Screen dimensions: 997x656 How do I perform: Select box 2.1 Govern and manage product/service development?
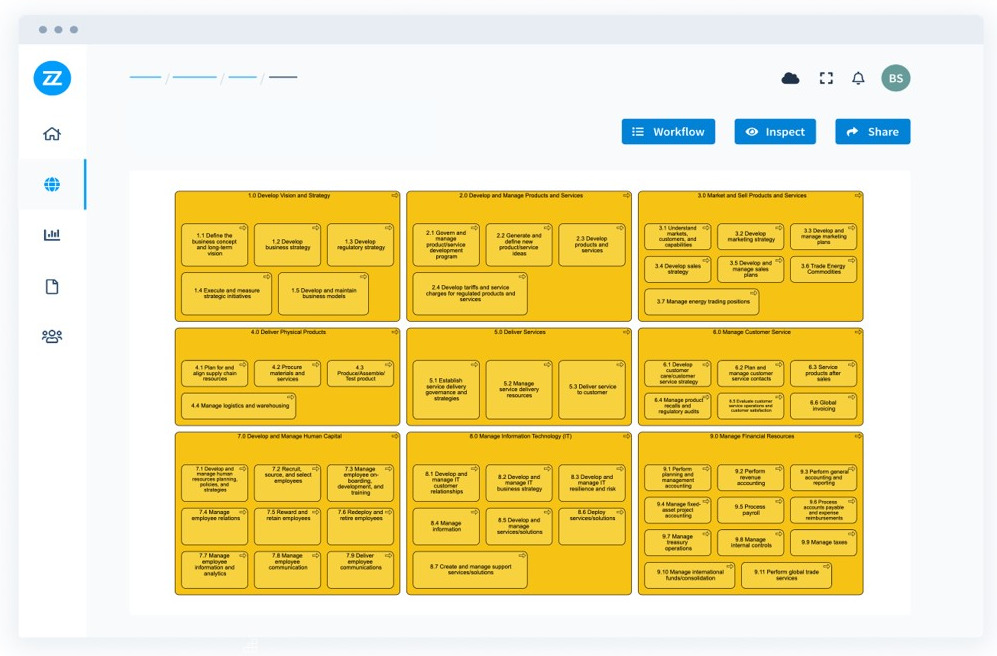(x=446, y=245)
